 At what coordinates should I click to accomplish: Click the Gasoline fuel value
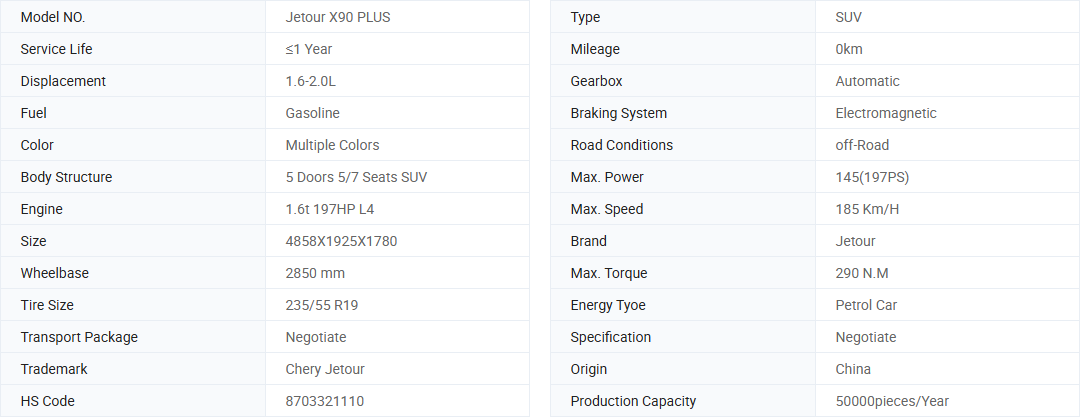click(313, 113)
